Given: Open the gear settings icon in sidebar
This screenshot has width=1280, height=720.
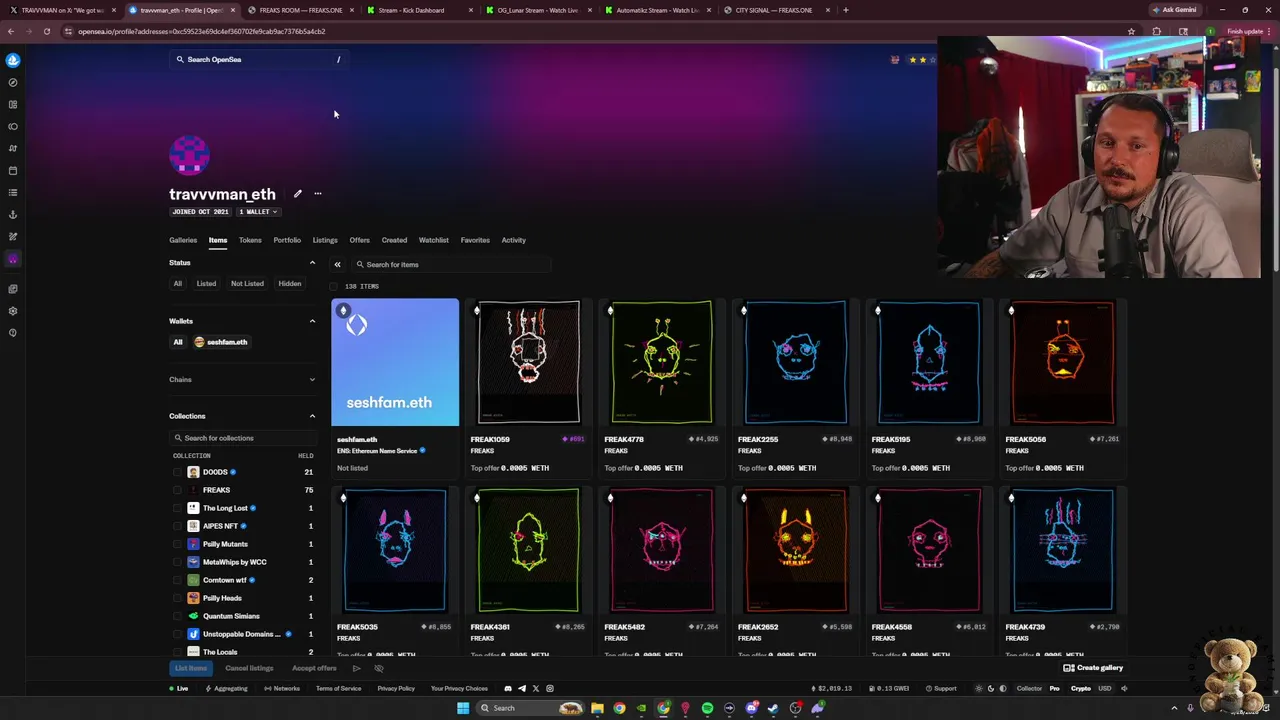Looking at the screenshot, I should pyautogui.click(x=13, y=311).
